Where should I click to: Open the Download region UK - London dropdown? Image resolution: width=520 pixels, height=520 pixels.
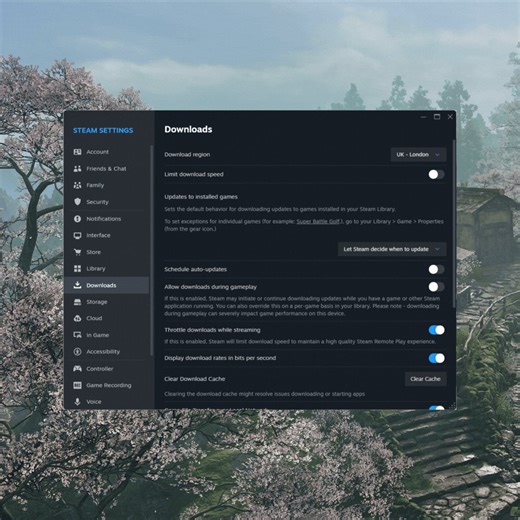418,155
